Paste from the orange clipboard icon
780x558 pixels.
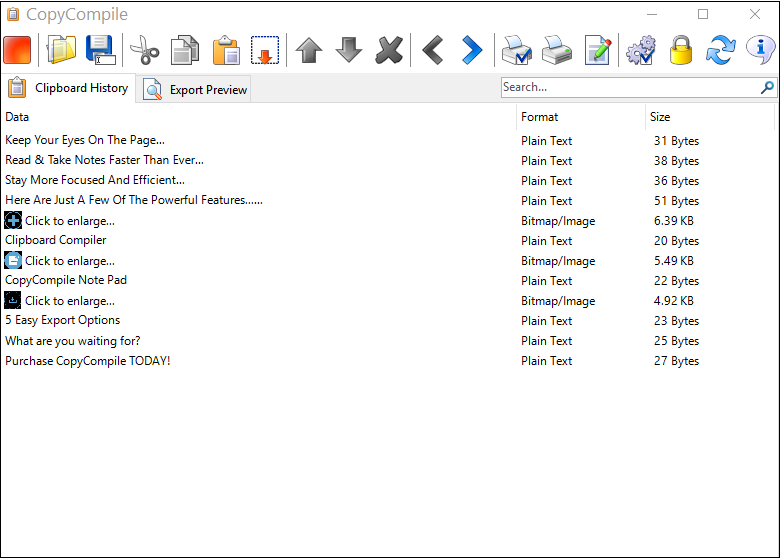click(226, 50)
